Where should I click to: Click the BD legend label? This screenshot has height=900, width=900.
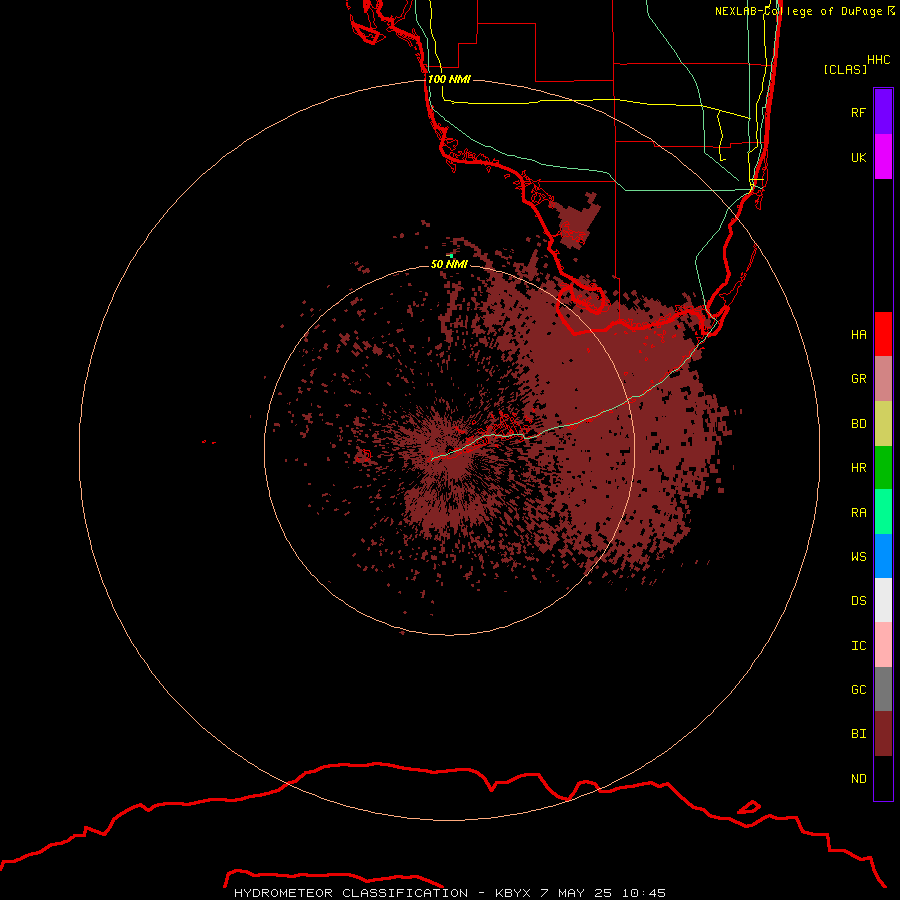pos(858,424)
